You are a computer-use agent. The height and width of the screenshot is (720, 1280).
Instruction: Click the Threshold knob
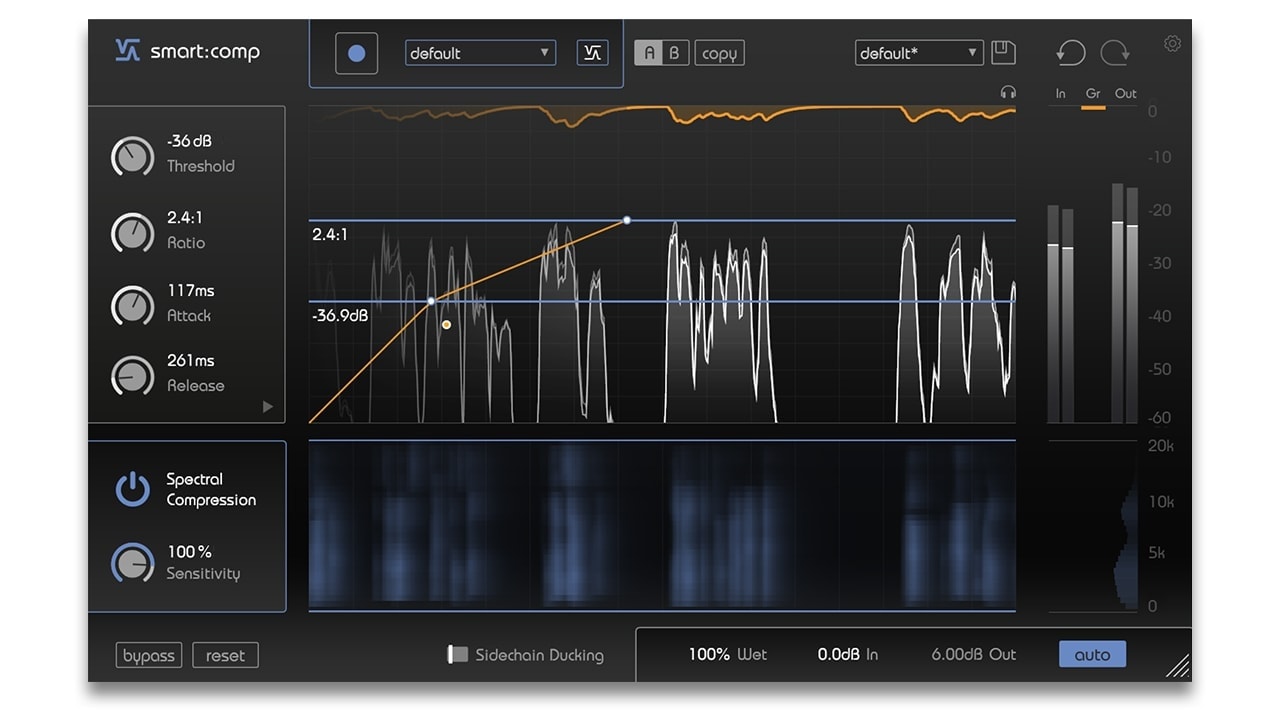click(x=132, y=156)
